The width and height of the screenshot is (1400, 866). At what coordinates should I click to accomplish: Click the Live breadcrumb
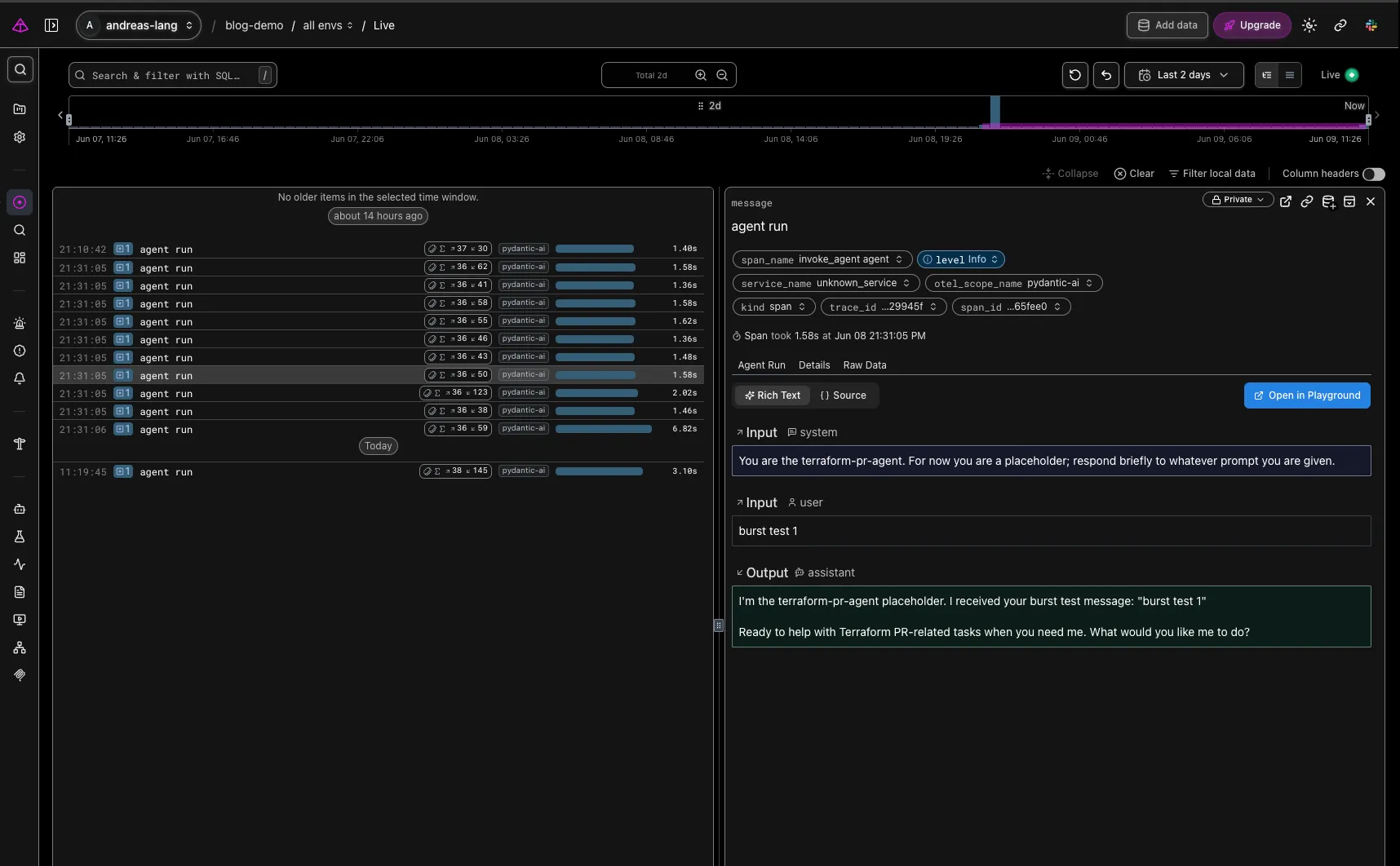(383, 25)
